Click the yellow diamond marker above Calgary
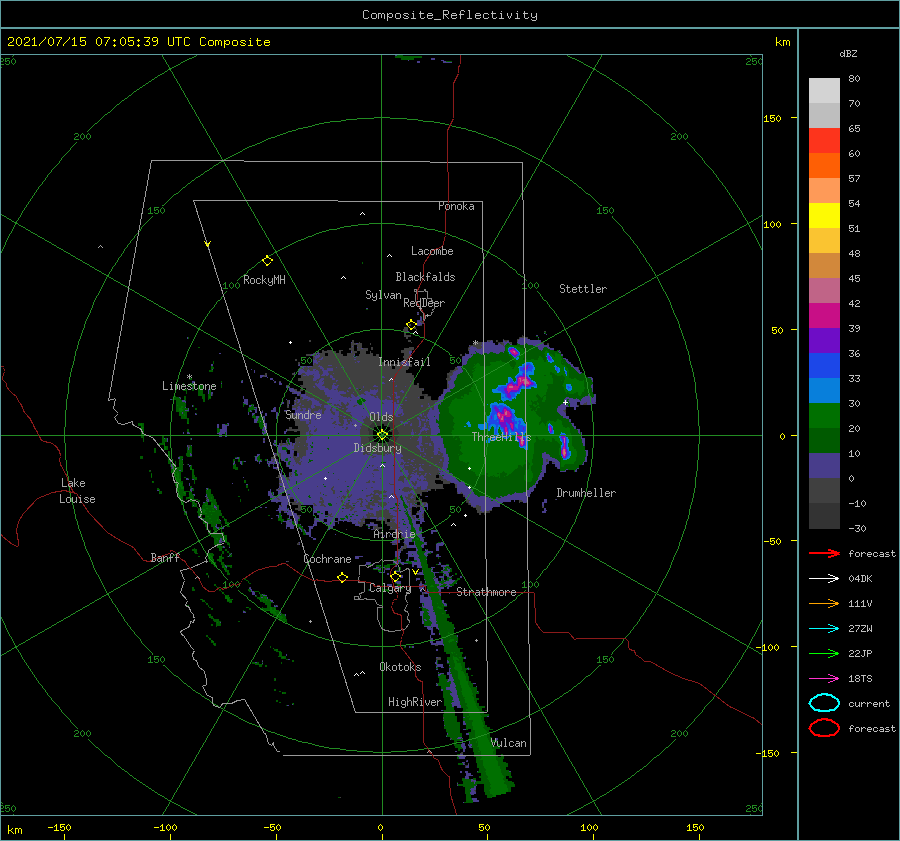 pyautogui.click(x=395, y=576)
